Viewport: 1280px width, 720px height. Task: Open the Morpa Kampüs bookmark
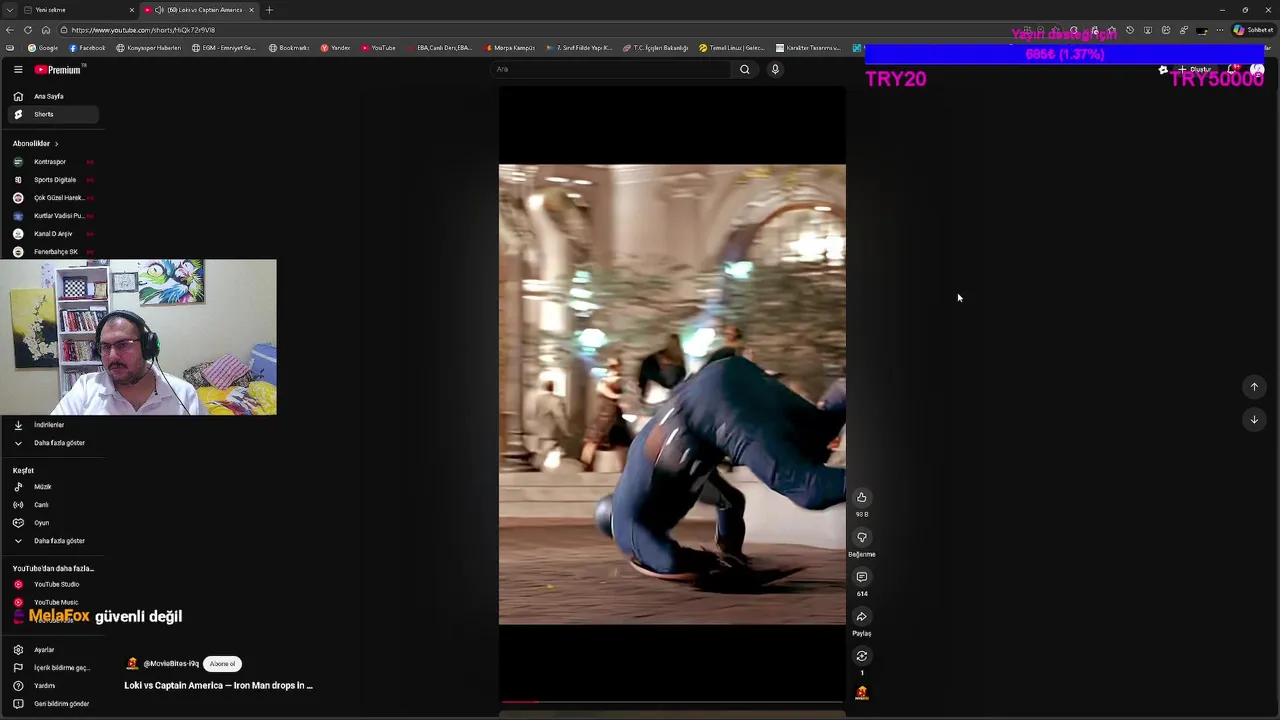[x=511, y=48]
